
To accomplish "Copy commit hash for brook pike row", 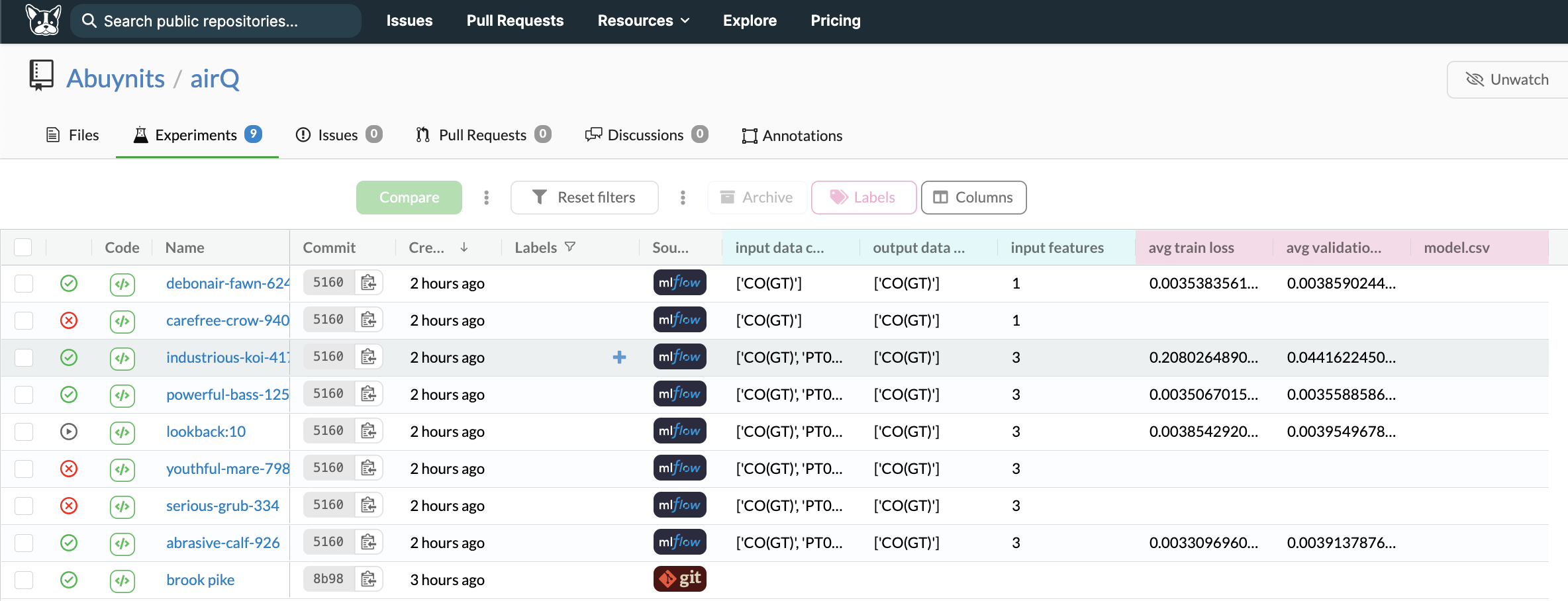I will pos(369,579).
